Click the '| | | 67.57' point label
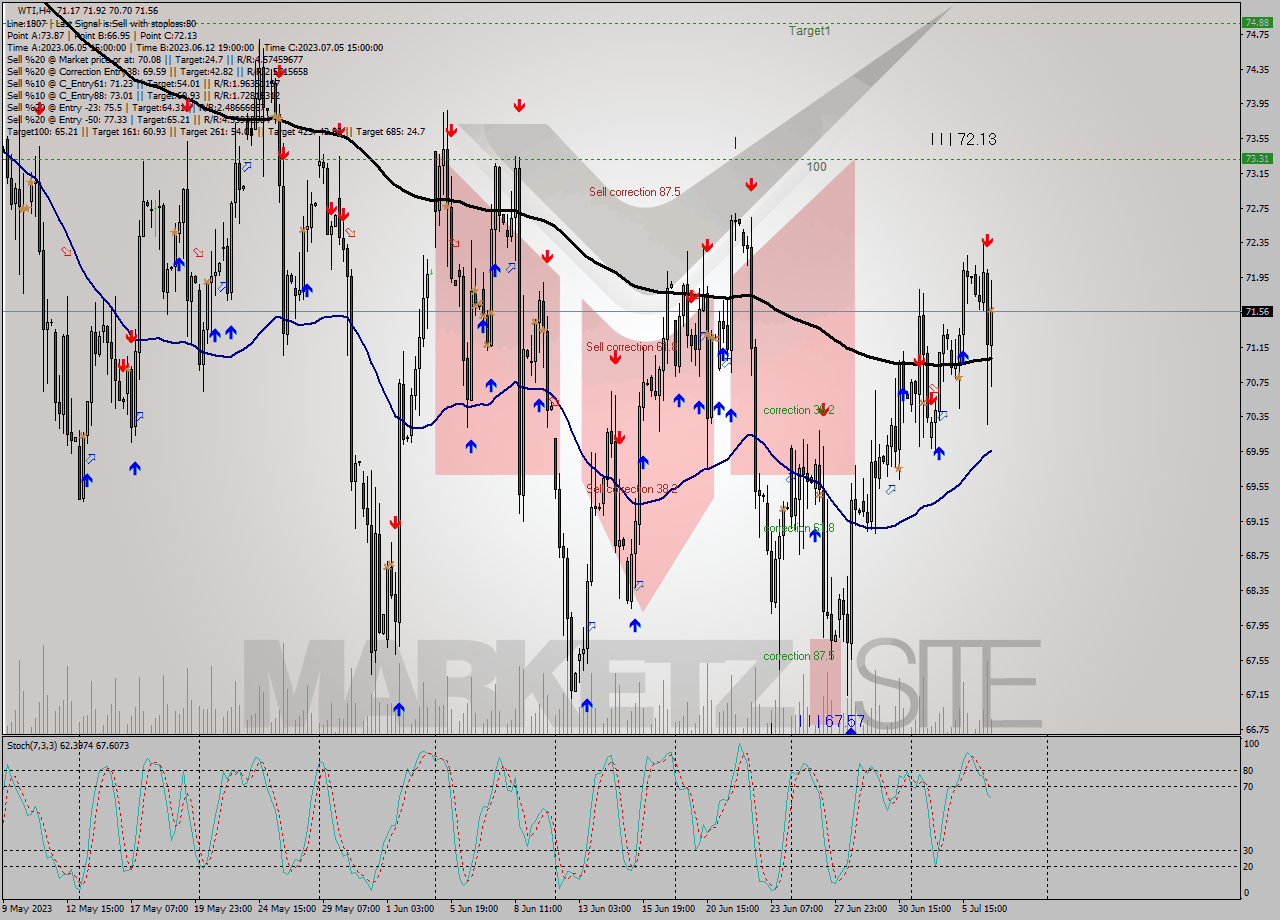Viewport: 1280px width, 920px height. [831, 721]
